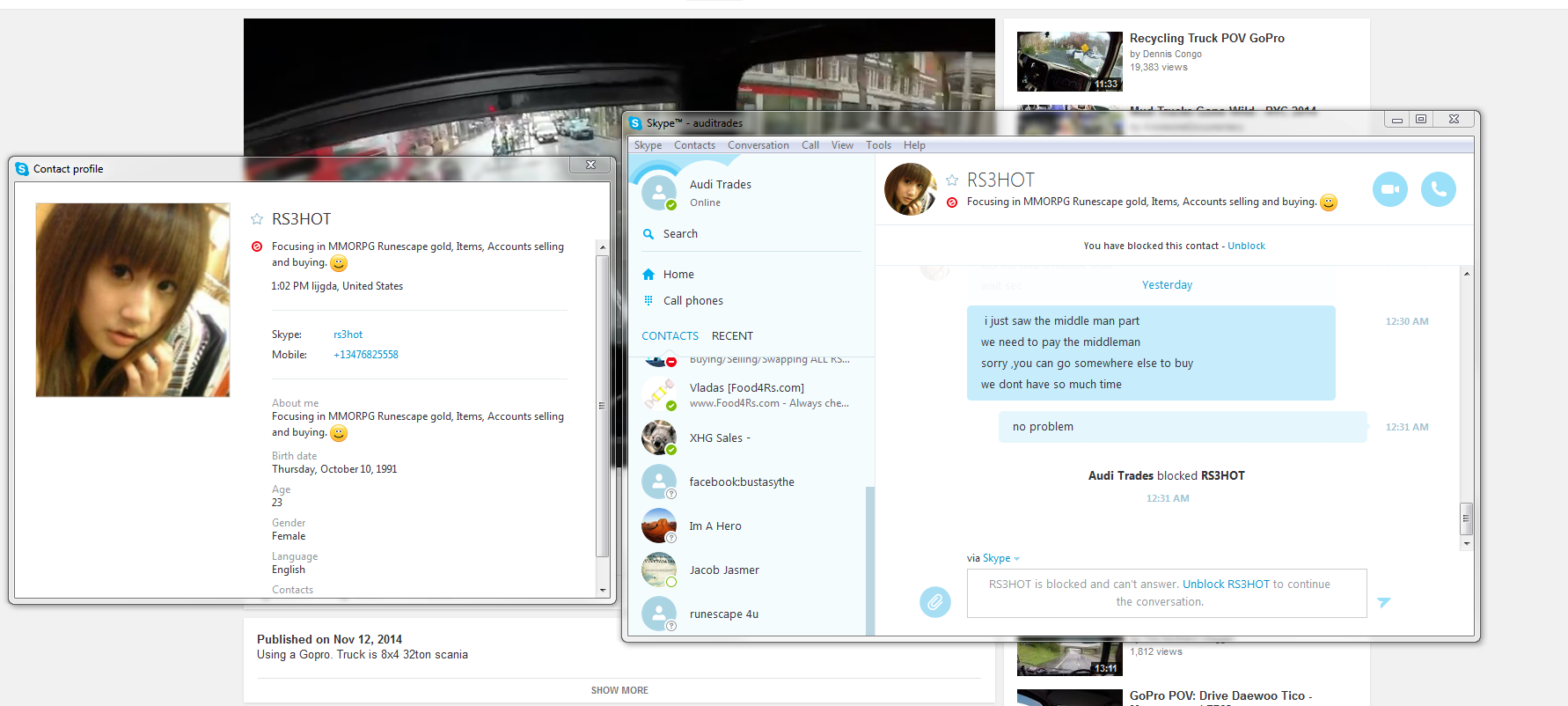This screenshot has width=1568, height=706.
Task: Select contact XHG Sales
Action: 749,438
